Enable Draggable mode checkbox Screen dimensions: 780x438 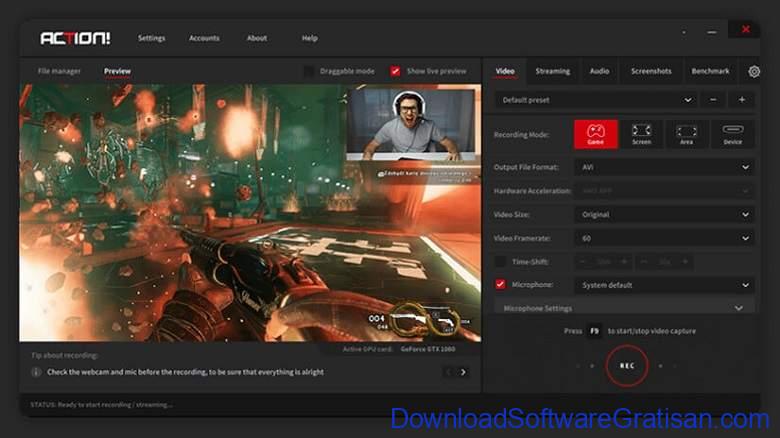pyautogui.click(x=309, y=71)
